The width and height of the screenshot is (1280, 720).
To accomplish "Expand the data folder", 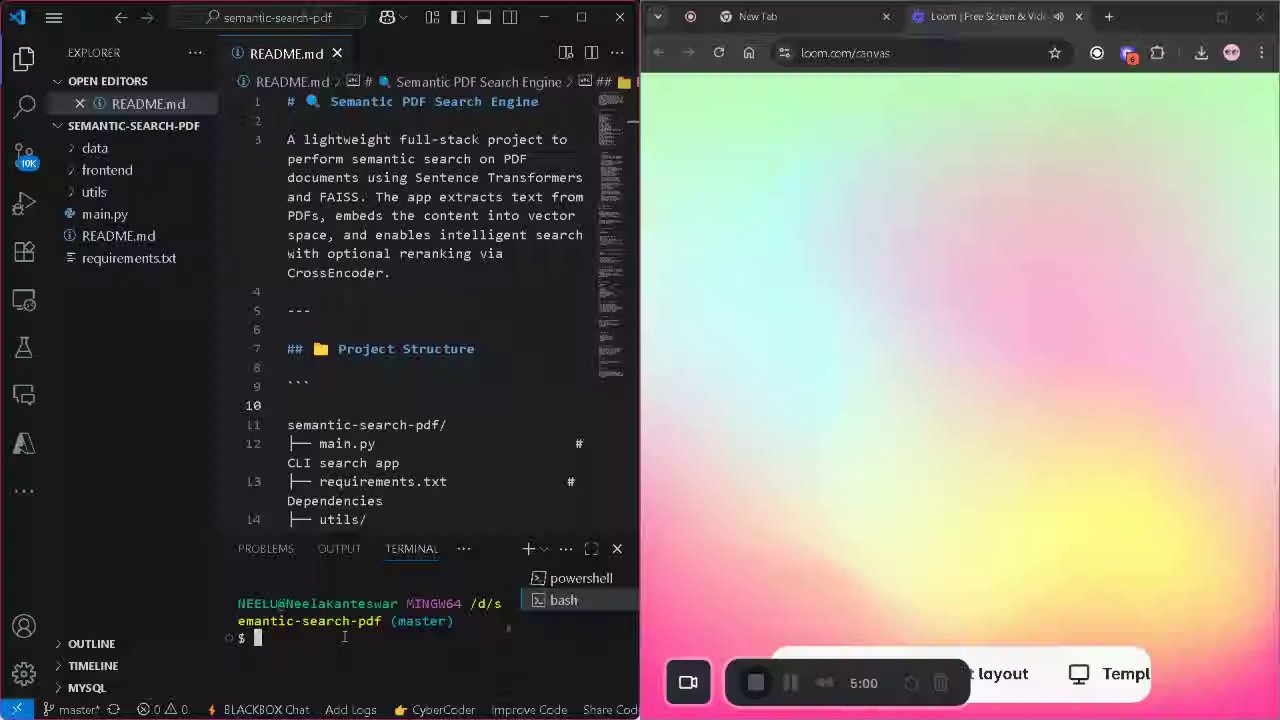I will 94,148.
